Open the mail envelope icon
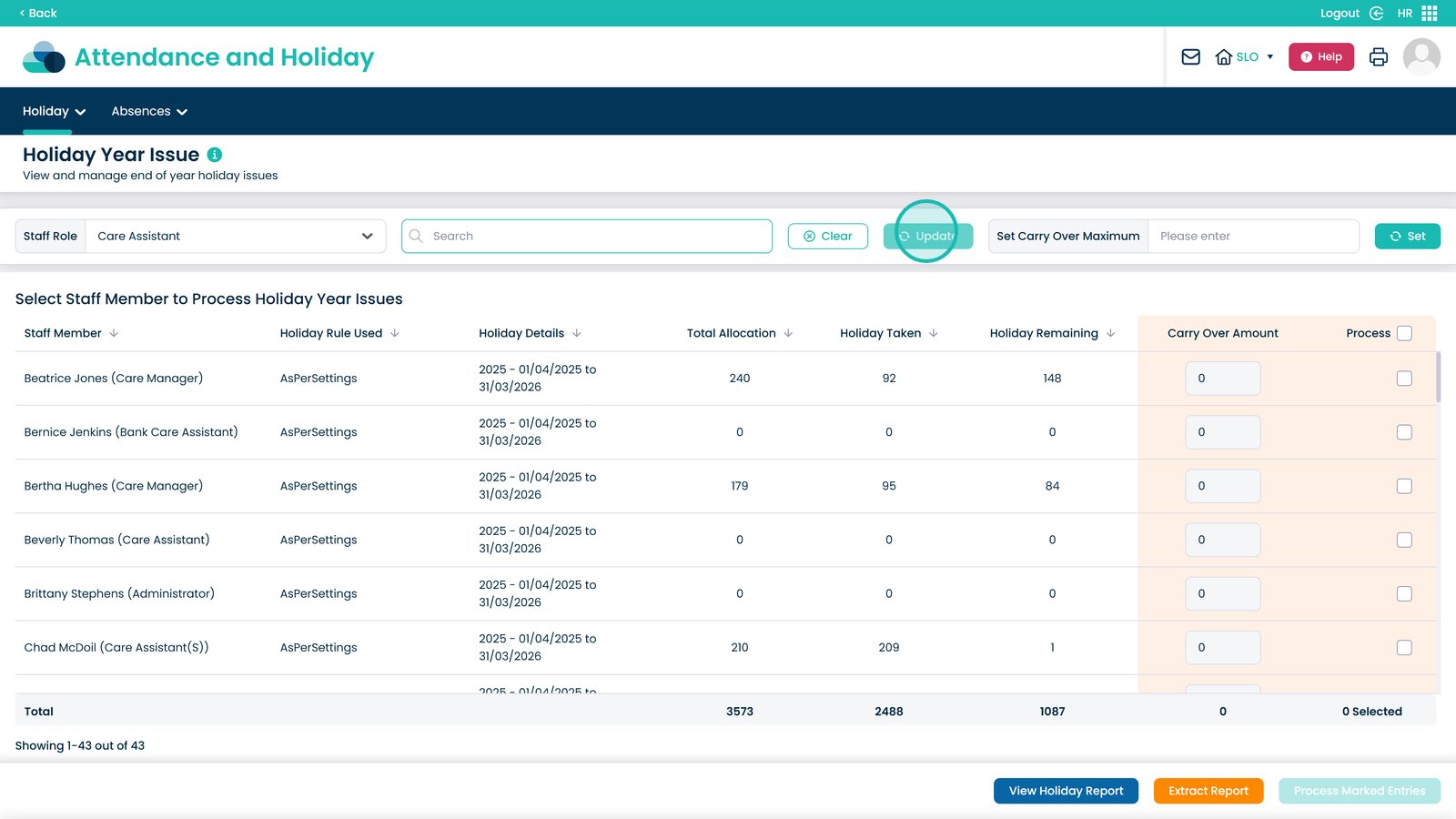Screen dimensions: 1456x819 pyautogui.click(x=1190, y=56)
